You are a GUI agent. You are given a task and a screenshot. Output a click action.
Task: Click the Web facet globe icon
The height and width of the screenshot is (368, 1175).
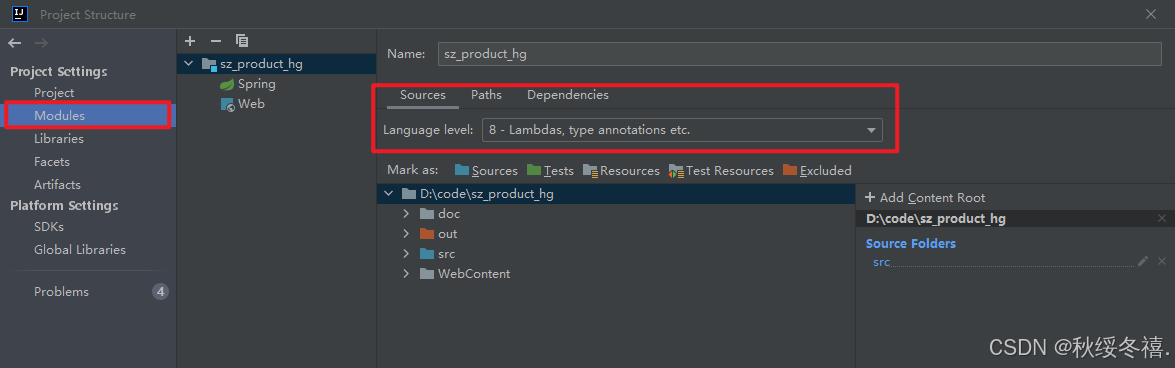[x=228, y=105]
